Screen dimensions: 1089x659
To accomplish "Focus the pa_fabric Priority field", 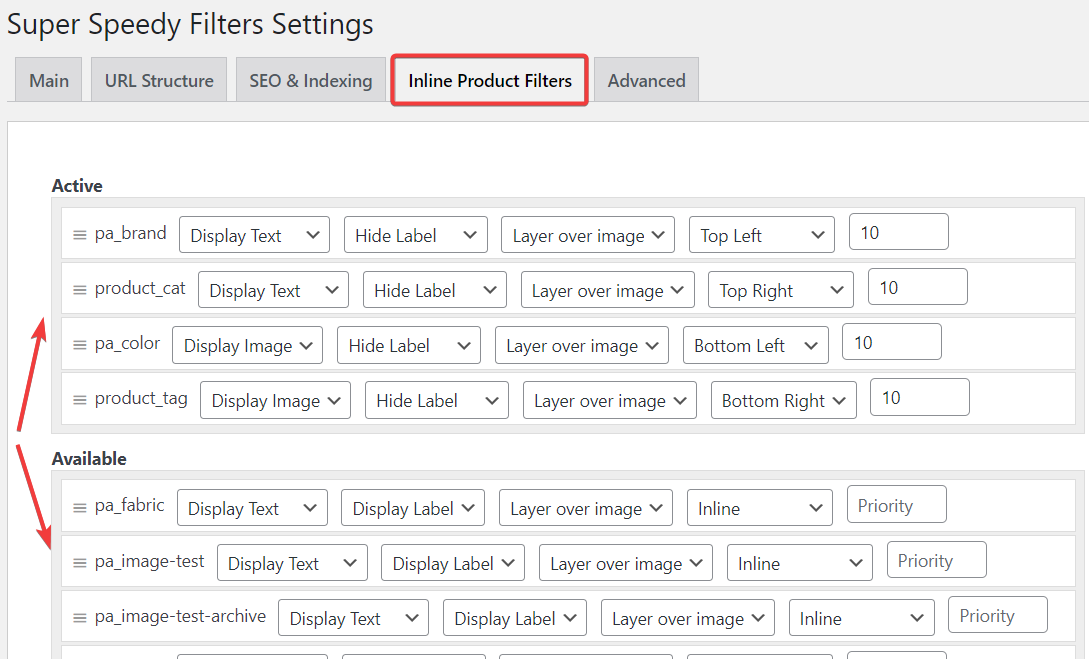I will click(x=897, y=504).
